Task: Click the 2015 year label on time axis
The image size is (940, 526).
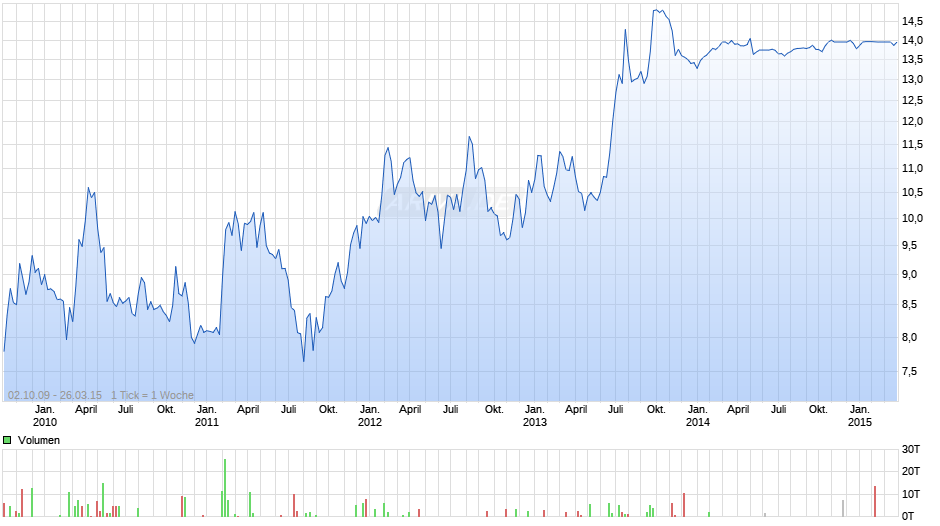Action: click(860, 422)
